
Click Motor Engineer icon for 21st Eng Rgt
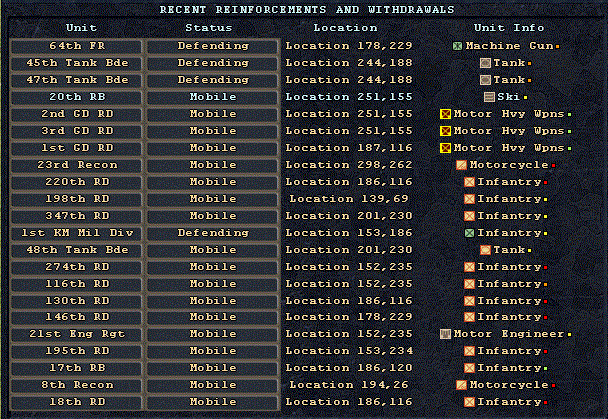[446, 334]
